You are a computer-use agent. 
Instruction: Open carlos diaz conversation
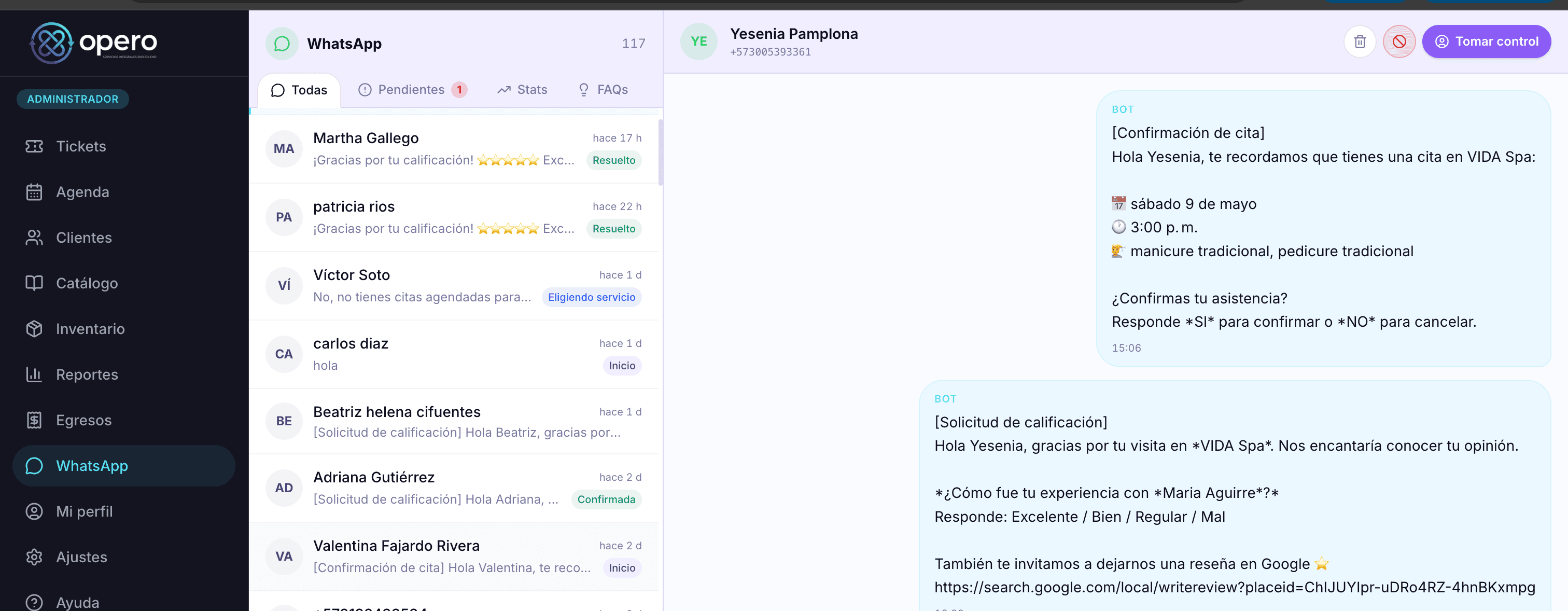[x=454, y=355]
